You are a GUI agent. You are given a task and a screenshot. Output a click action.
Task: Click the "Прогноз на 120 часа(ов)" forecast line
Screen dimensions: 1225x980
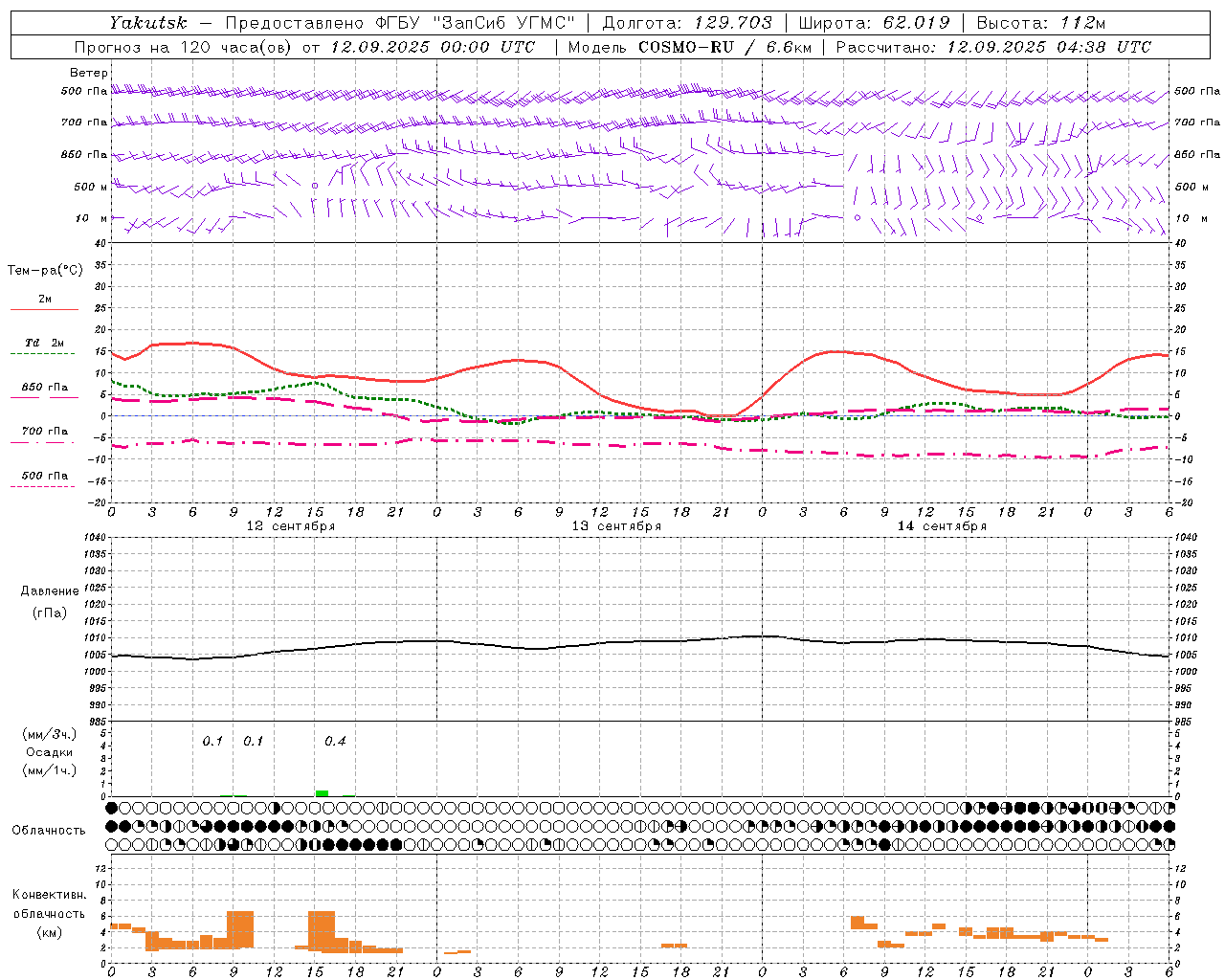coord(305,47)
